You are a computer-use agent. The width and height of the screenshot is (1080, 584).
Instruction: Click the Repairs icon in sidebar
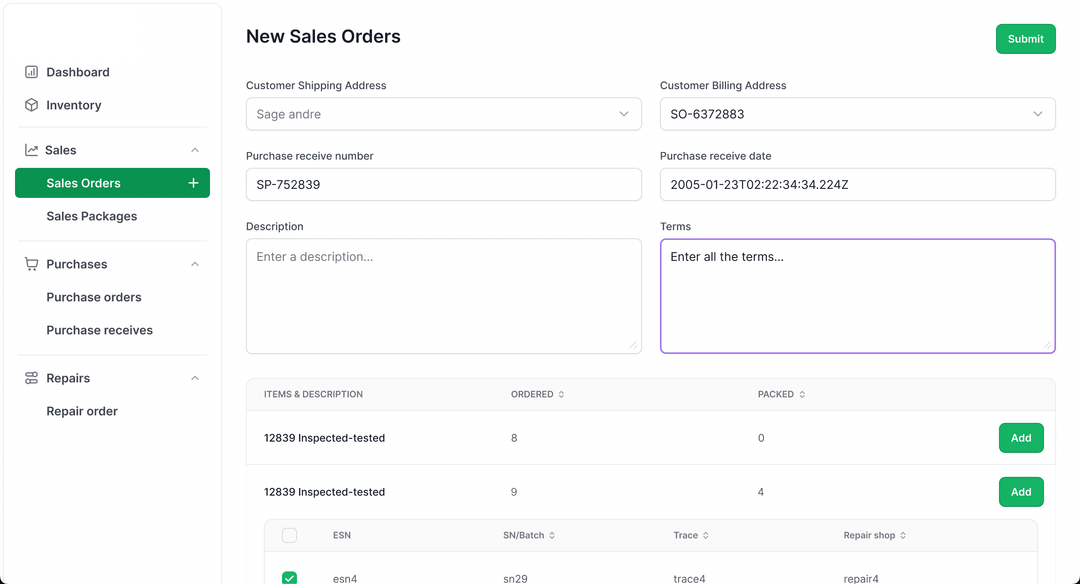tap(32, 378)
